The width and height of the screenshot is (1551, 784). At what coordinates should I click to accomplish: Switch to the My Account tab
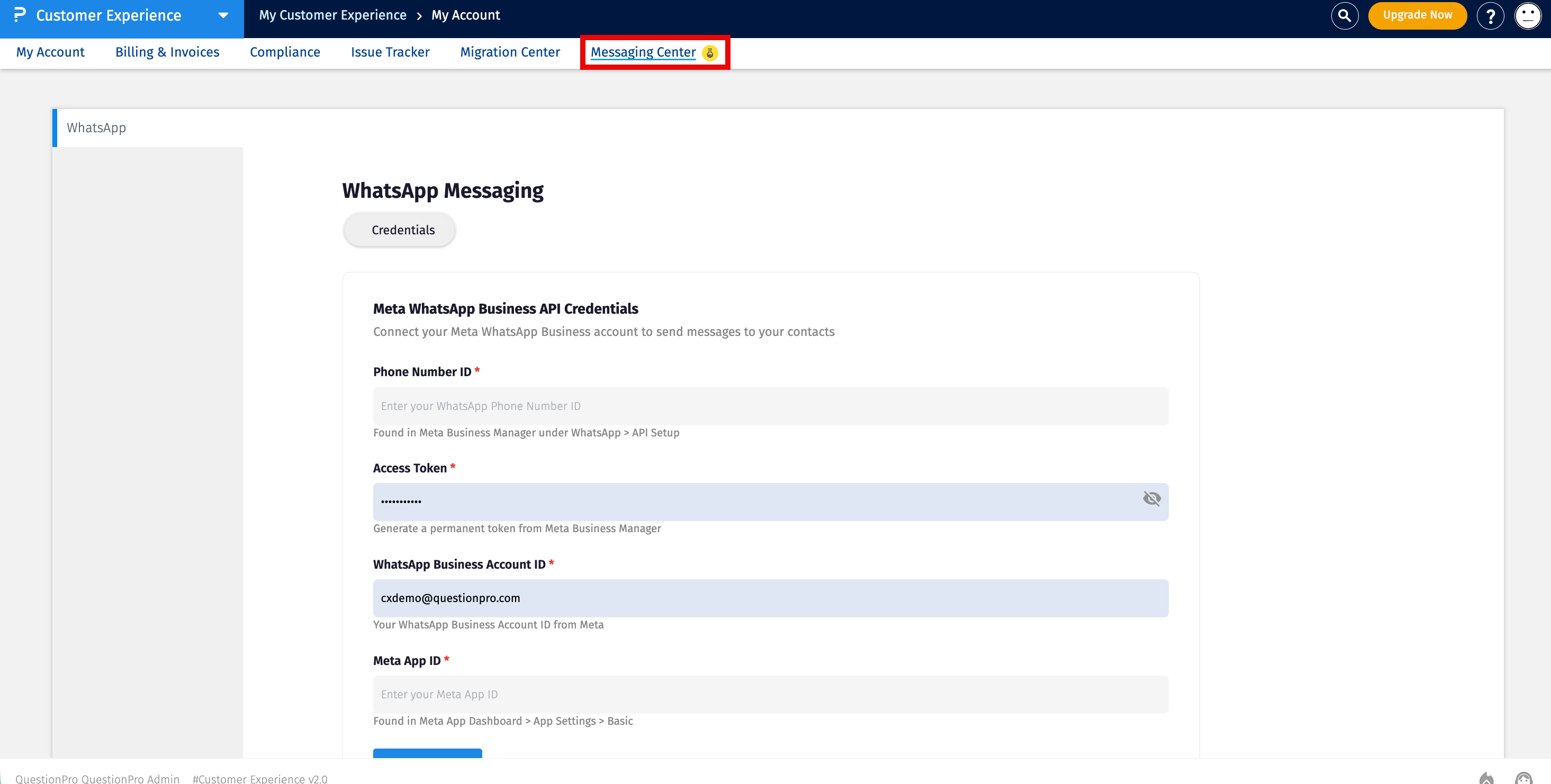51,52
